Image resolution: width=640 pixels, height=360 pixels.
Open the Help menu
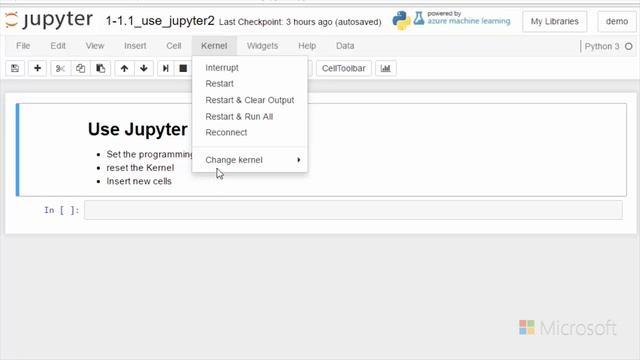pos(307,46)
